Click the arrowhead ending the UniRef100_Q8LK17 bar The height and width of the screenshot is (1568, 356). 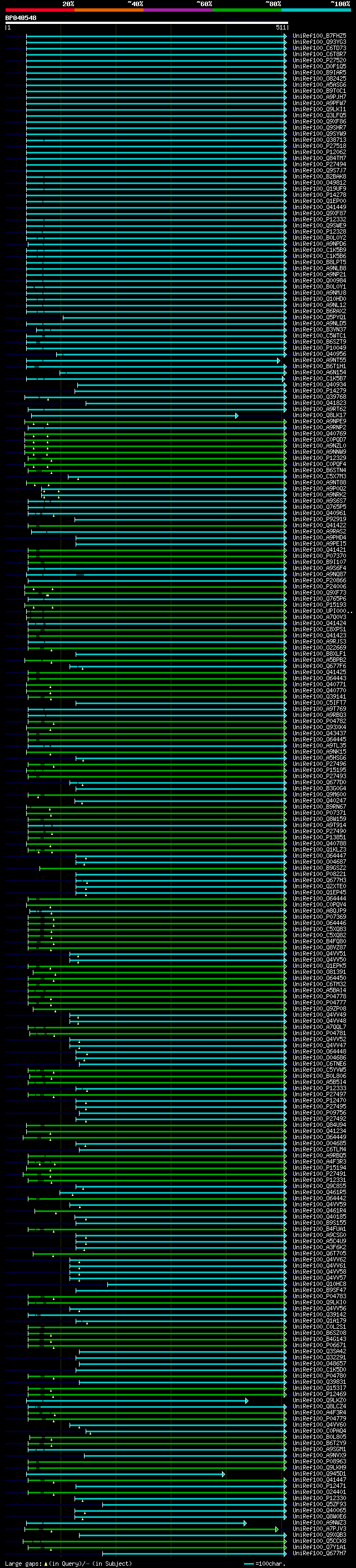pos(237,415)
